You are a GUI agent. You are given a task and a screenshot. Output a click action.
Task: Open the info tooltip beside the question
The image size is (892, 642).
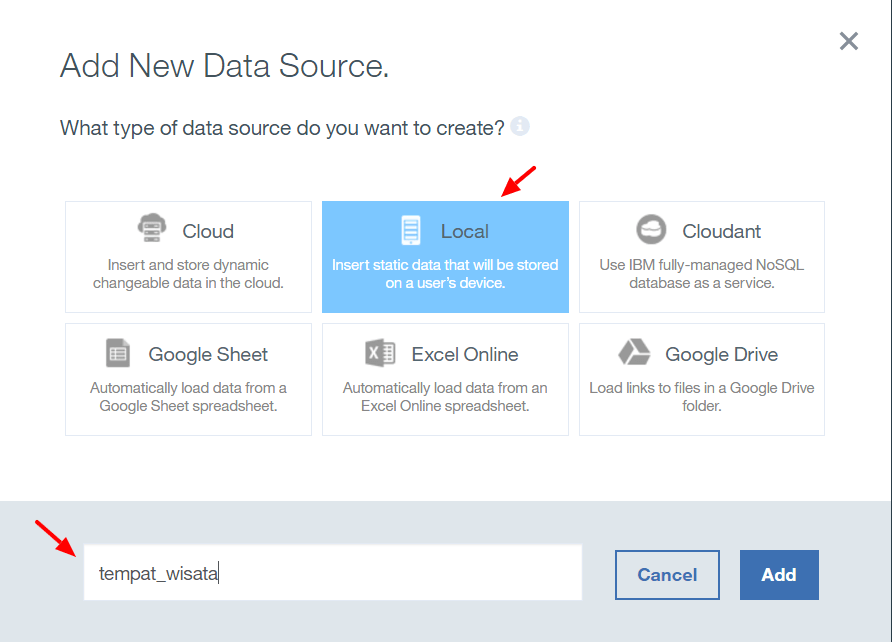[x=520, y=127]
